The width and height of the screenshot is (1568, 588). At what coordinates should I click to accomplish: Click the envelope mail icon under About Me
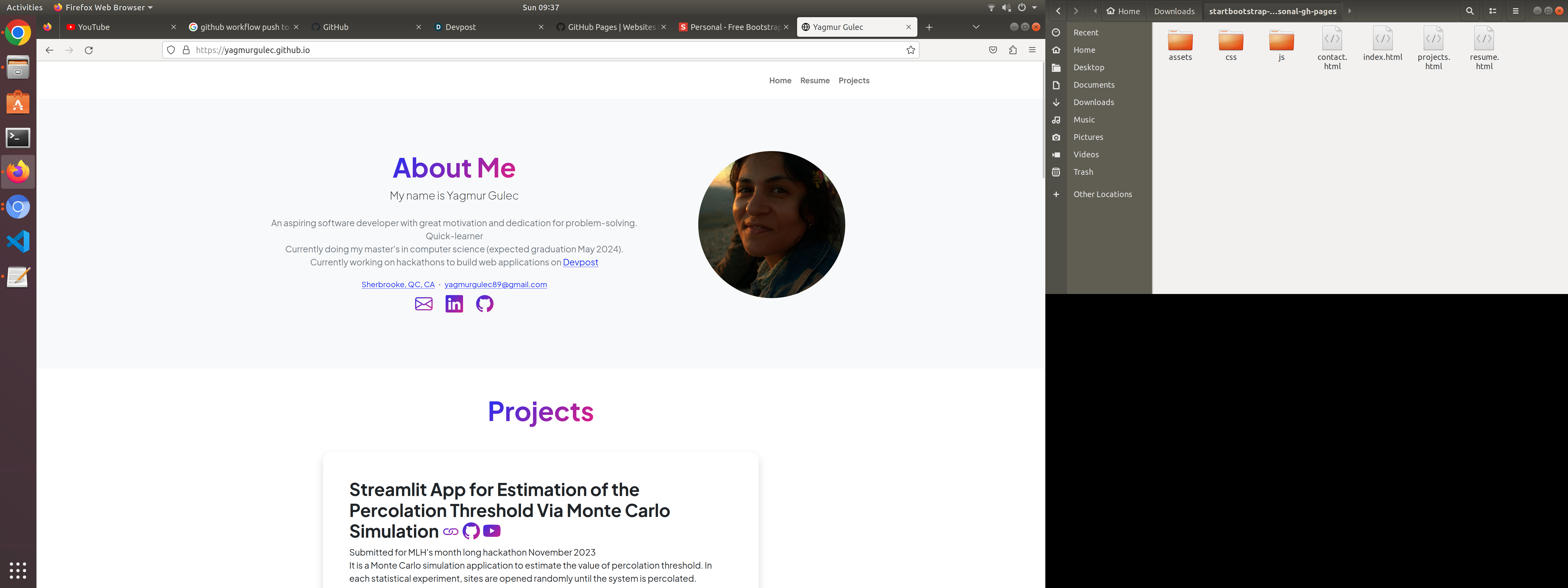coord(424,303)
